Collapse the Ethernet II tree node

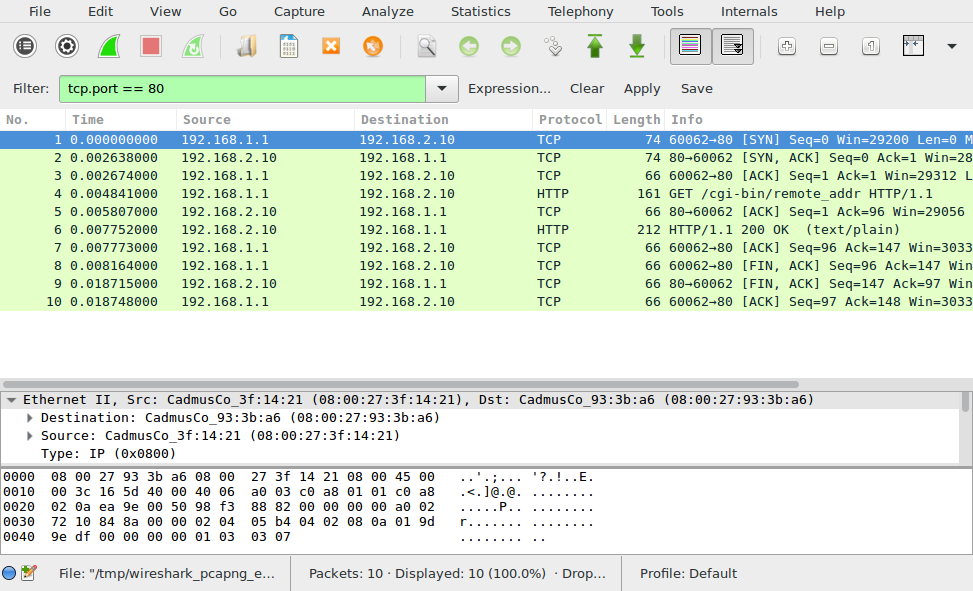point(11,400)
